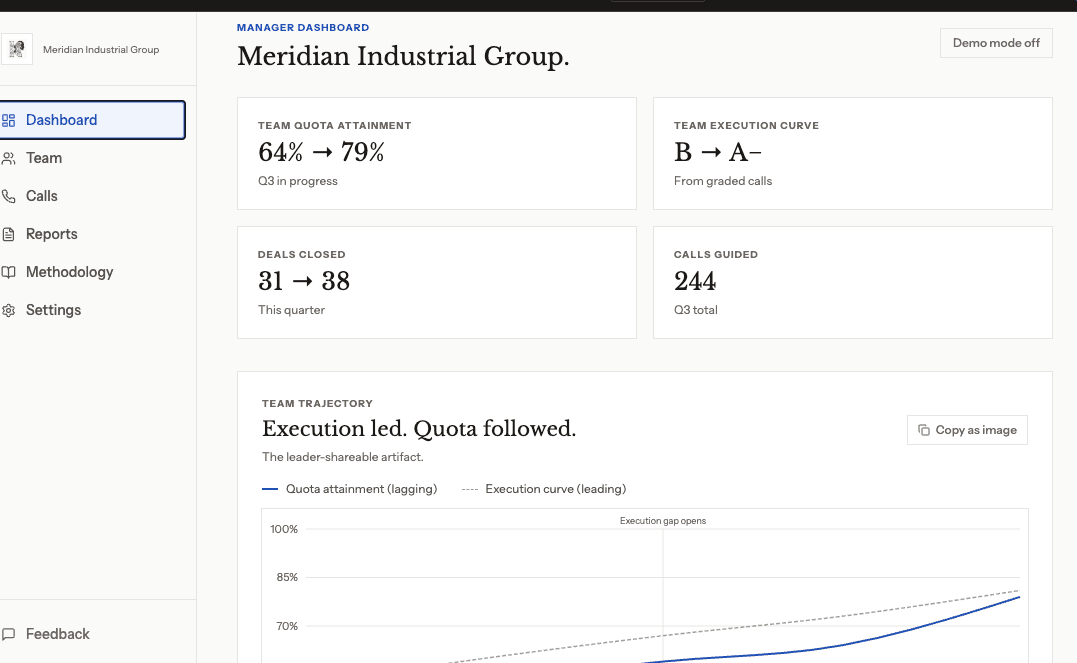Go to the Team section

92,158
